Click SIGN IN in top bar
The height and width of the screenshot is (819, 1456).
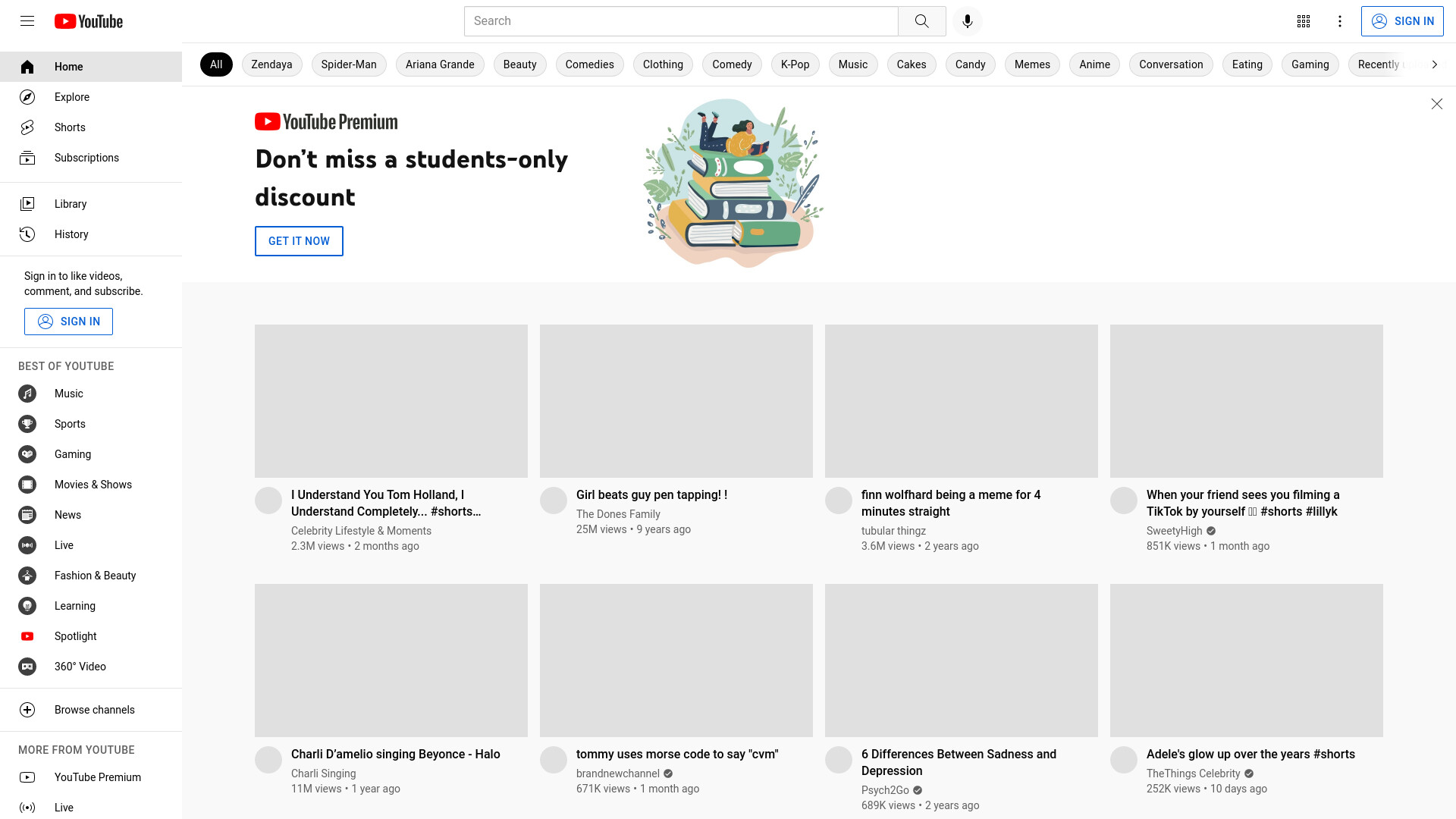[x=1402, y=21]
